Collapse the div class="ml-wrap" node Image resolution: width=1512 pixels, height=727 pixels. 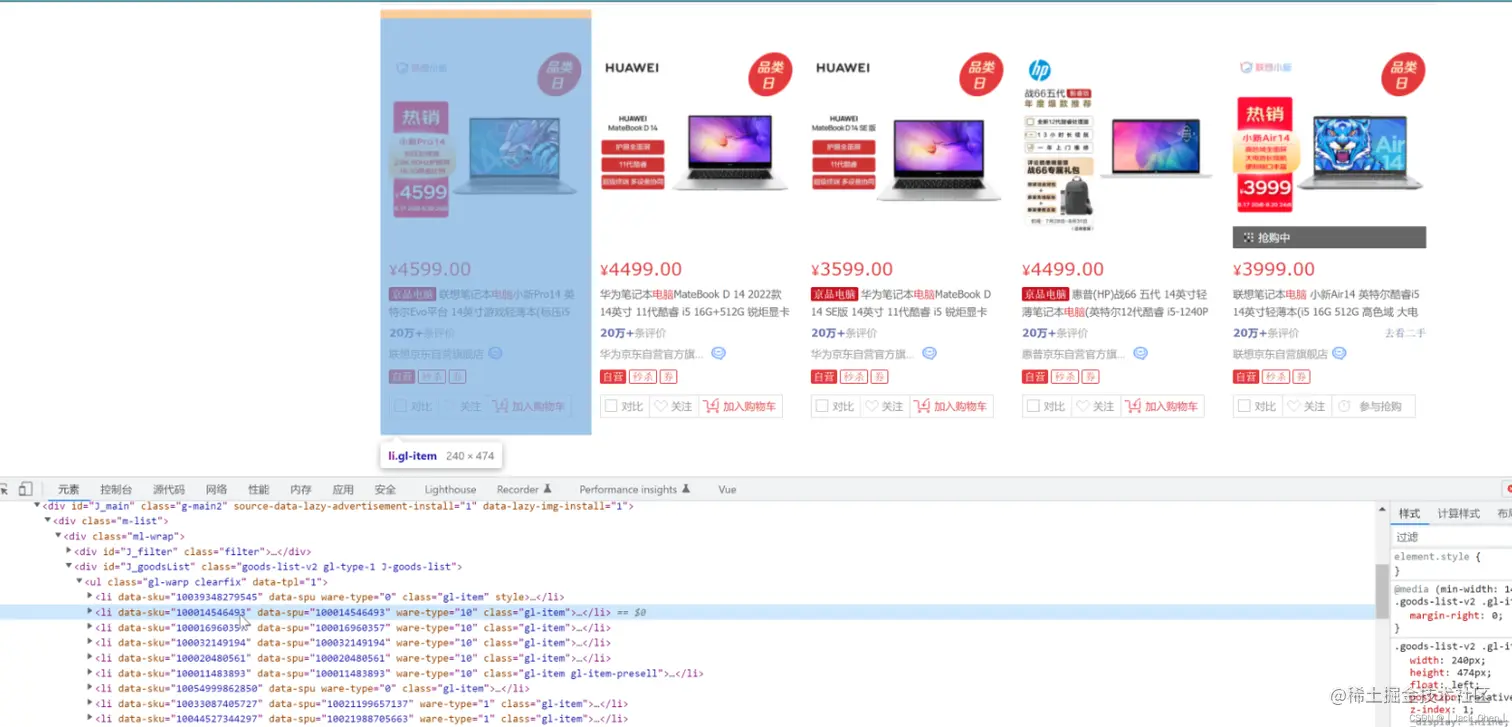click(x=59, y=536)
